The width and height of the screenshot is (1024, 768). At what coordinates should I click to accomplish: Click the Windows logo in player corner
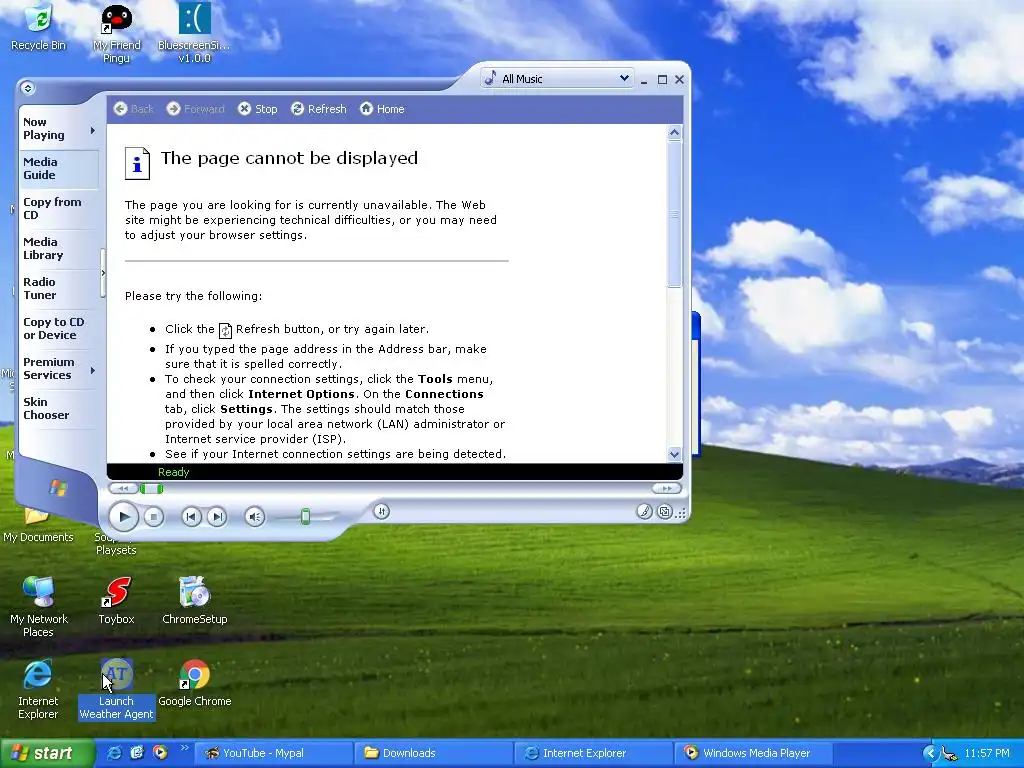pyautogui.click(x=58, y=488)
